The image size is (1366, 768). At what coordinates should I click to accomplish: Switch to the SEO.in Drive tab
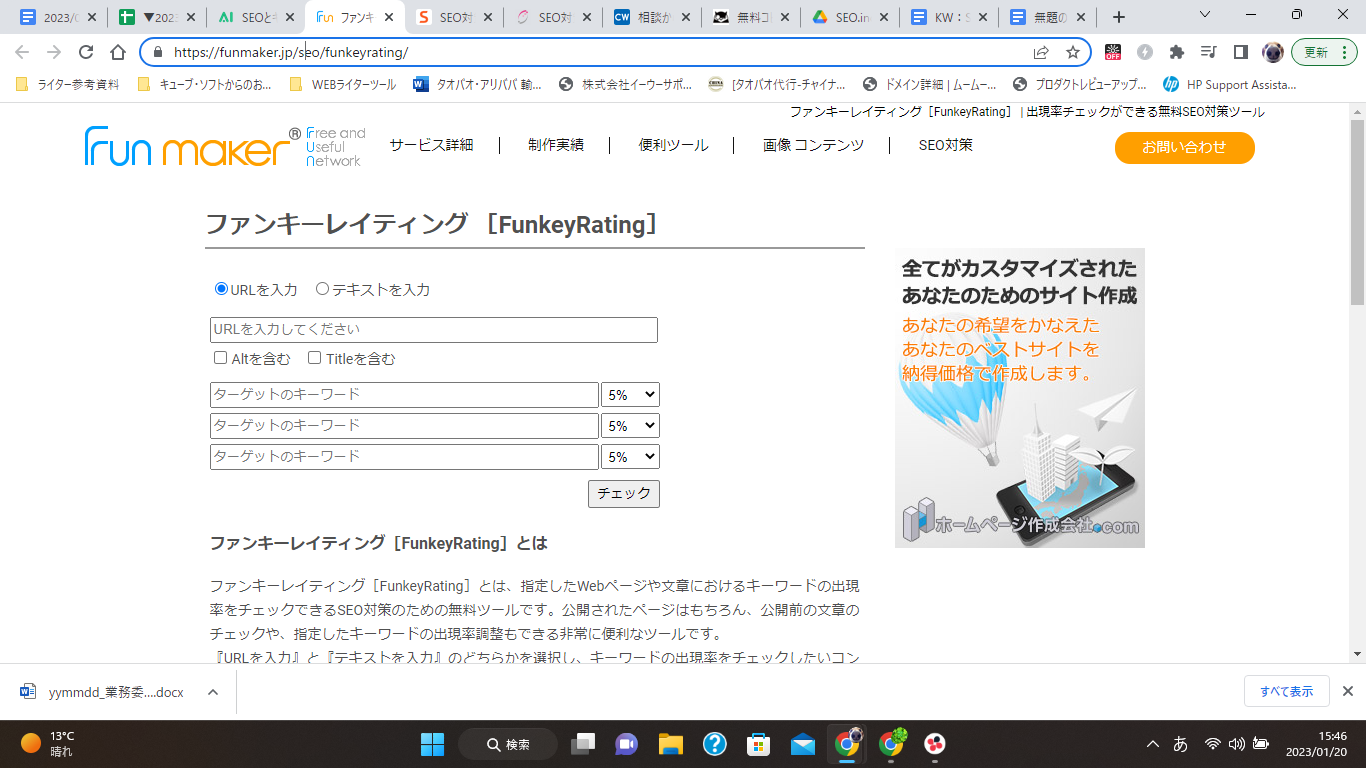[848, 17]
